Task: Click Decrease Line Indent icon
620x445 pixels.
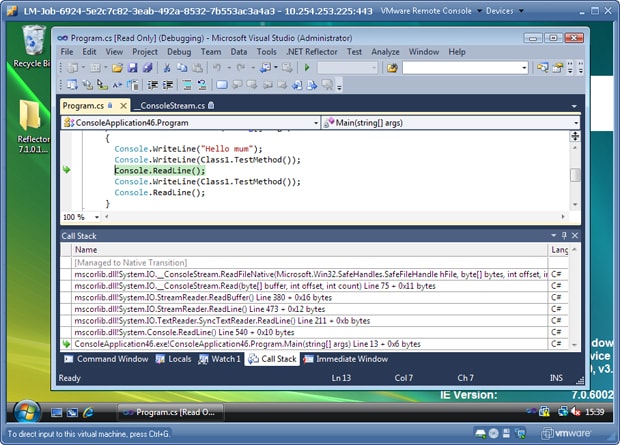Action: click(x=153, y=85)
